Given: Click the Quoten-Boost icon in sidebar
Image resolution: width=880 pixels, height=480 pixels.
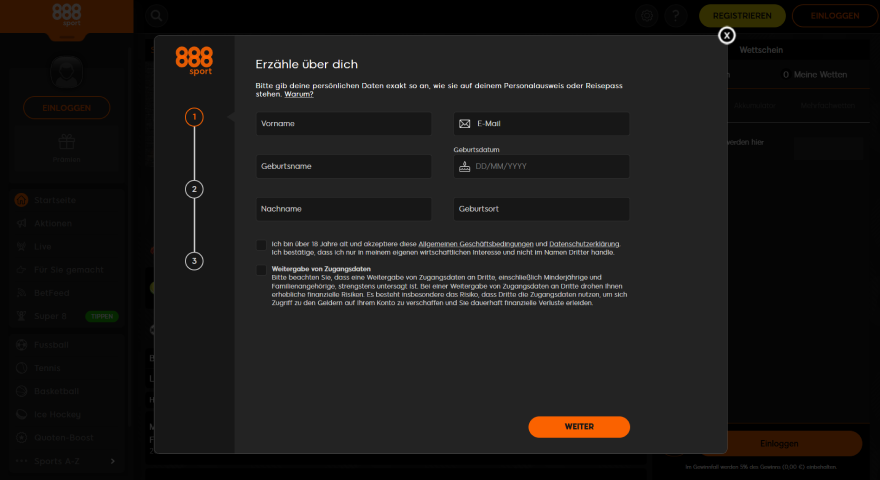Looking at the screenshot, I should click(21, 437).
